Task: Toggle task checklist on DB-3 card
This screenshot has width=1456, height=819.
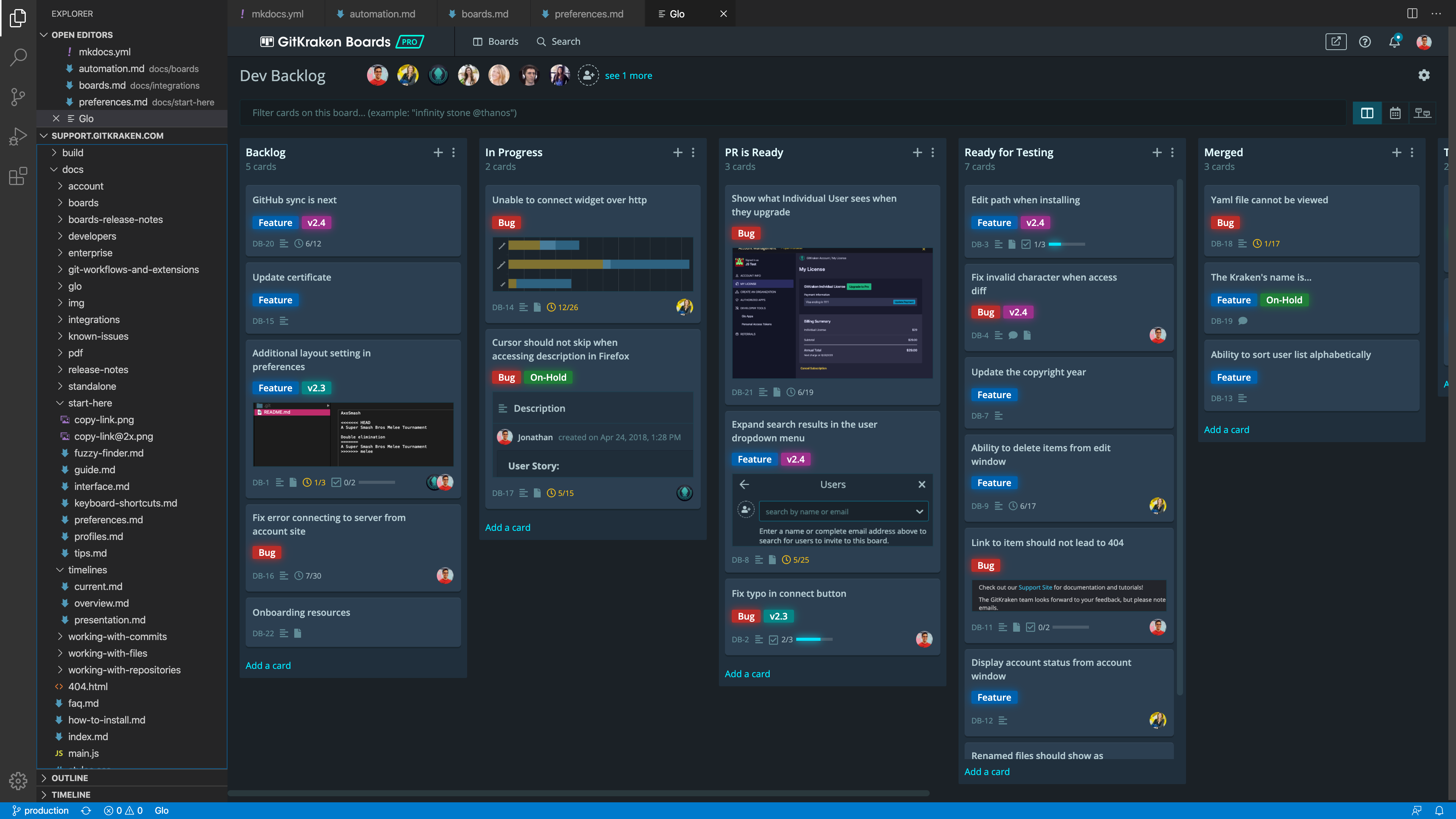Action: [x=1026, y=244]
